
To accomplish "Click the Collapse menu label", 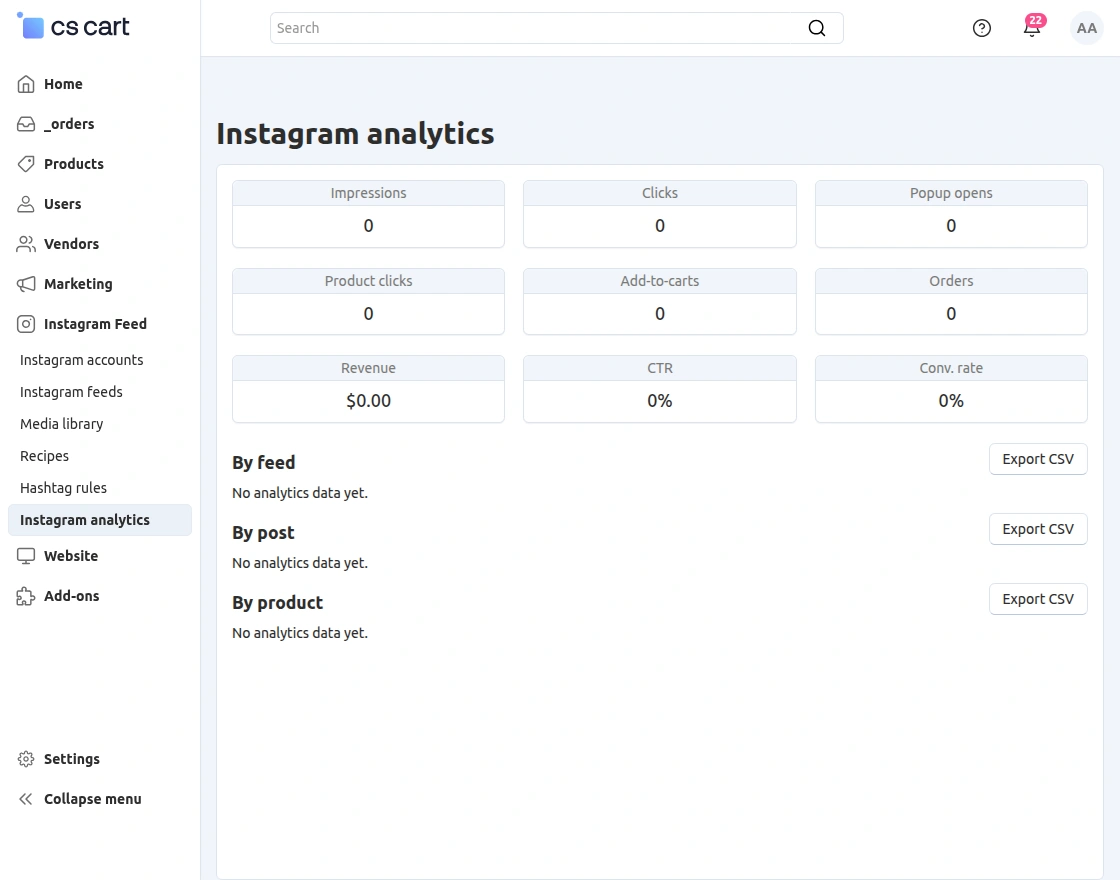I will (x=93, y=799).
